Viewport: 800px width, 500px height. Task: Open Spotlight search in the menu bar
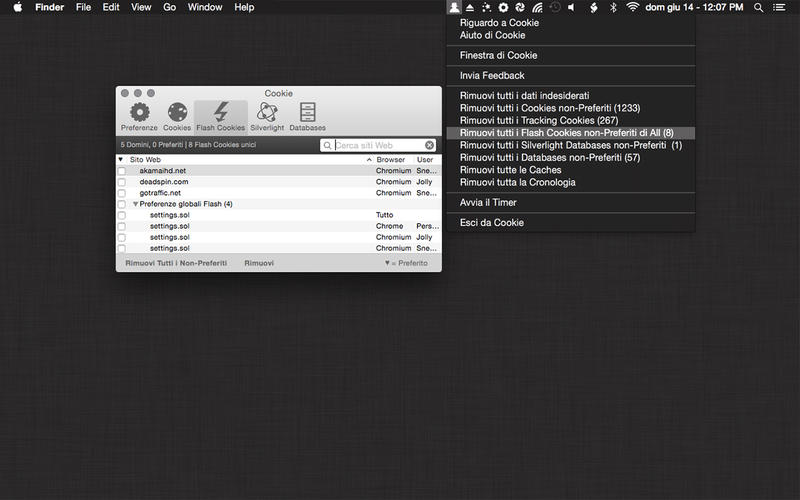pos(758,7)
